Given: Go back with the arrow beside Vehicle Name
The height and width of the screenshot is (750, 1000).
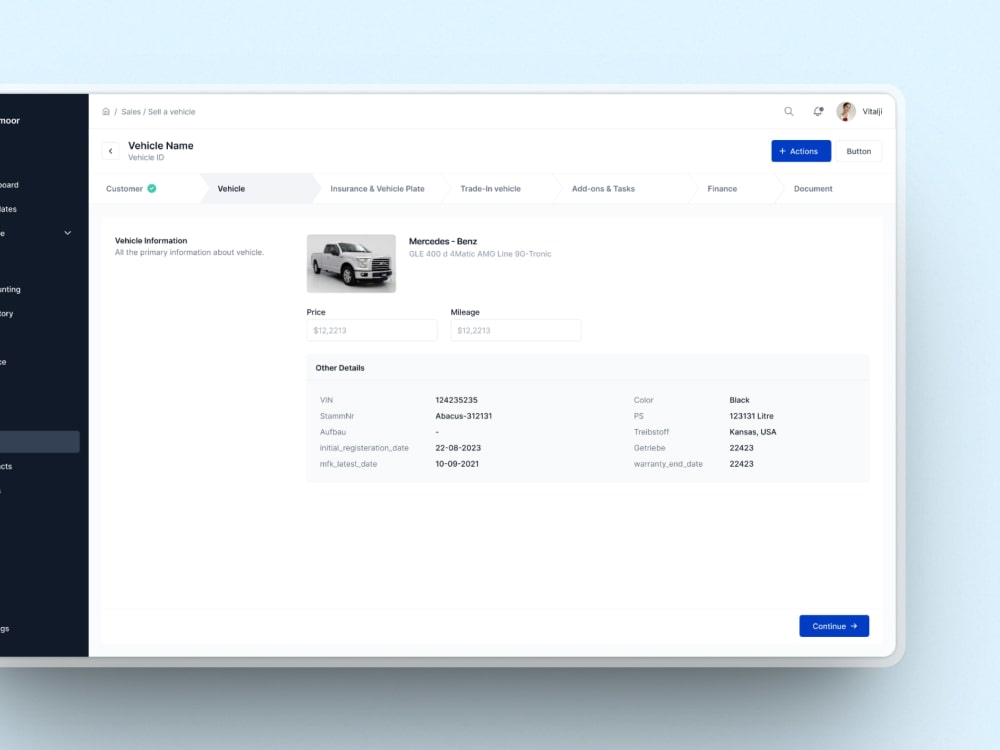Looking at the screenshot, I should (x=110, y=151).
